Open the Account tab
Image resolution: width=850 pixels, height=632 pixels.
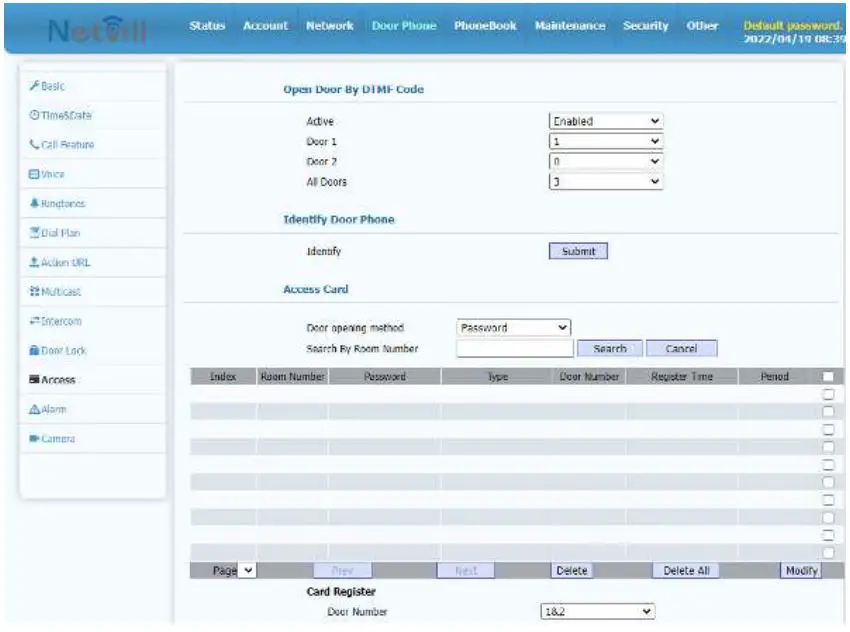pyautogui.click(x=265, y=25)
